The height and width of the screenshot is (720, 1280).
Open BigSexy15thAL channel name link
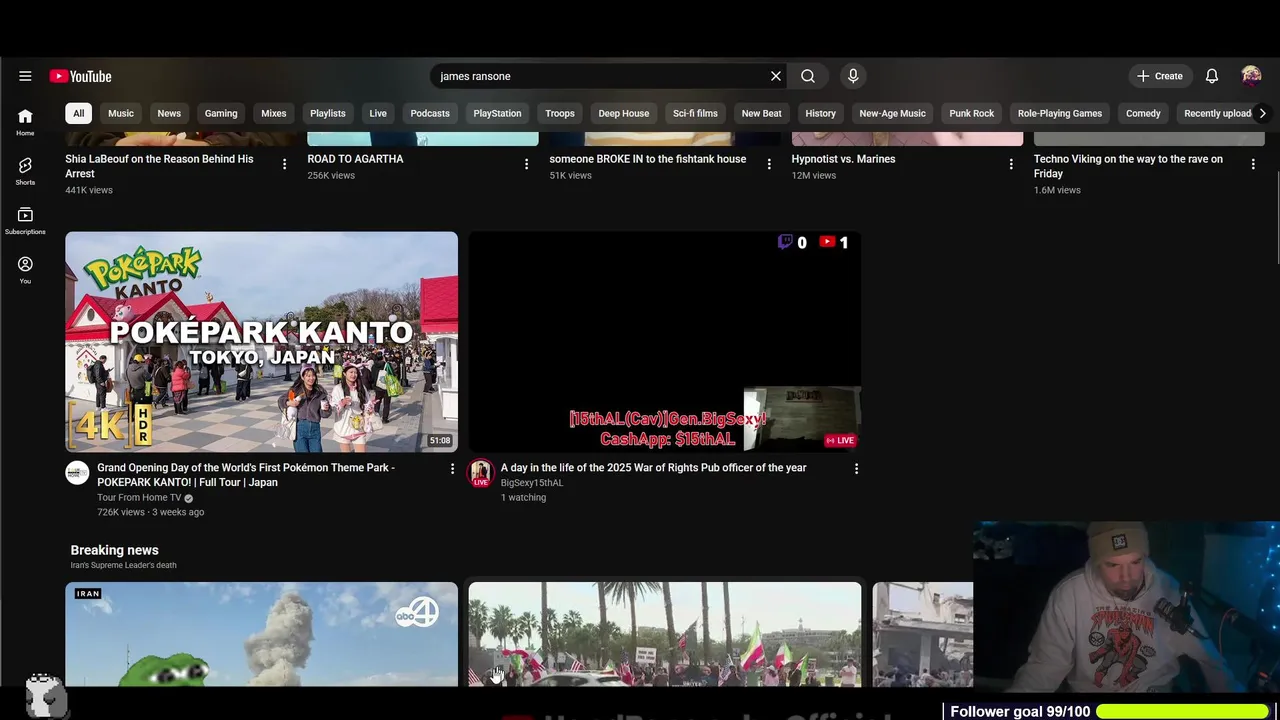coord(532,483)
